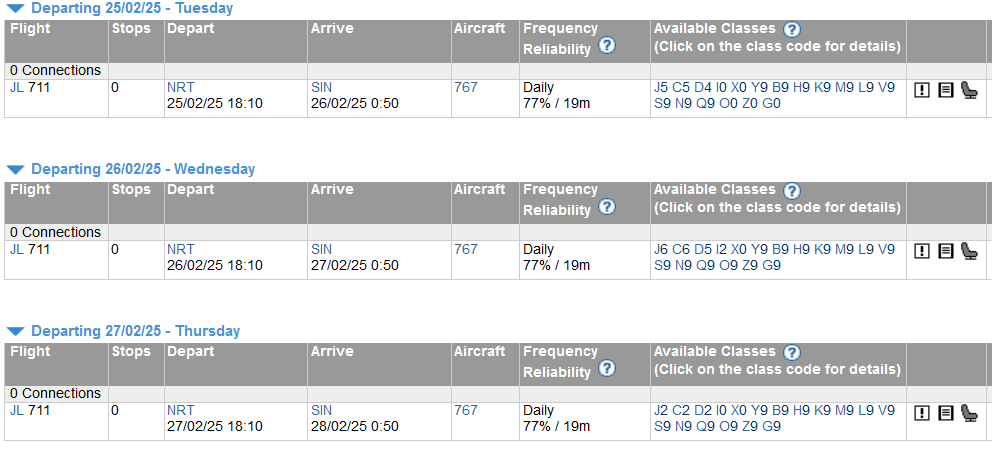Image resolution: width=996 pixels, height=452 pixels.
Task: Click class code D2 on the Thursday flight
Action: pyautogui.click(x=704, y=410)
